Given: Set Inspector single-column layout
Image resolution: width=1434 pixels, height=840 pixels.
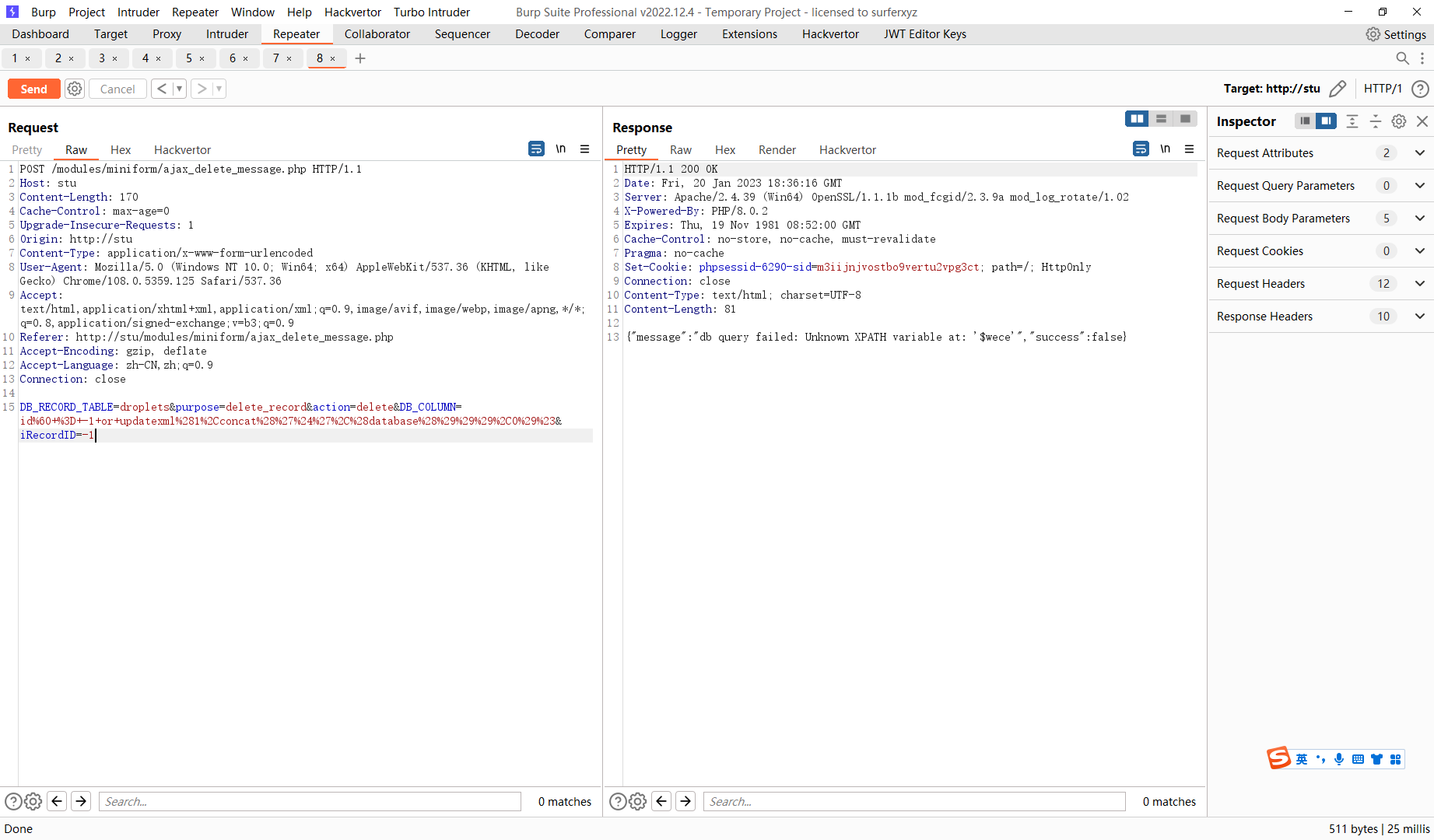Looking at the screenshot, I should click(x=1305, y=121).
